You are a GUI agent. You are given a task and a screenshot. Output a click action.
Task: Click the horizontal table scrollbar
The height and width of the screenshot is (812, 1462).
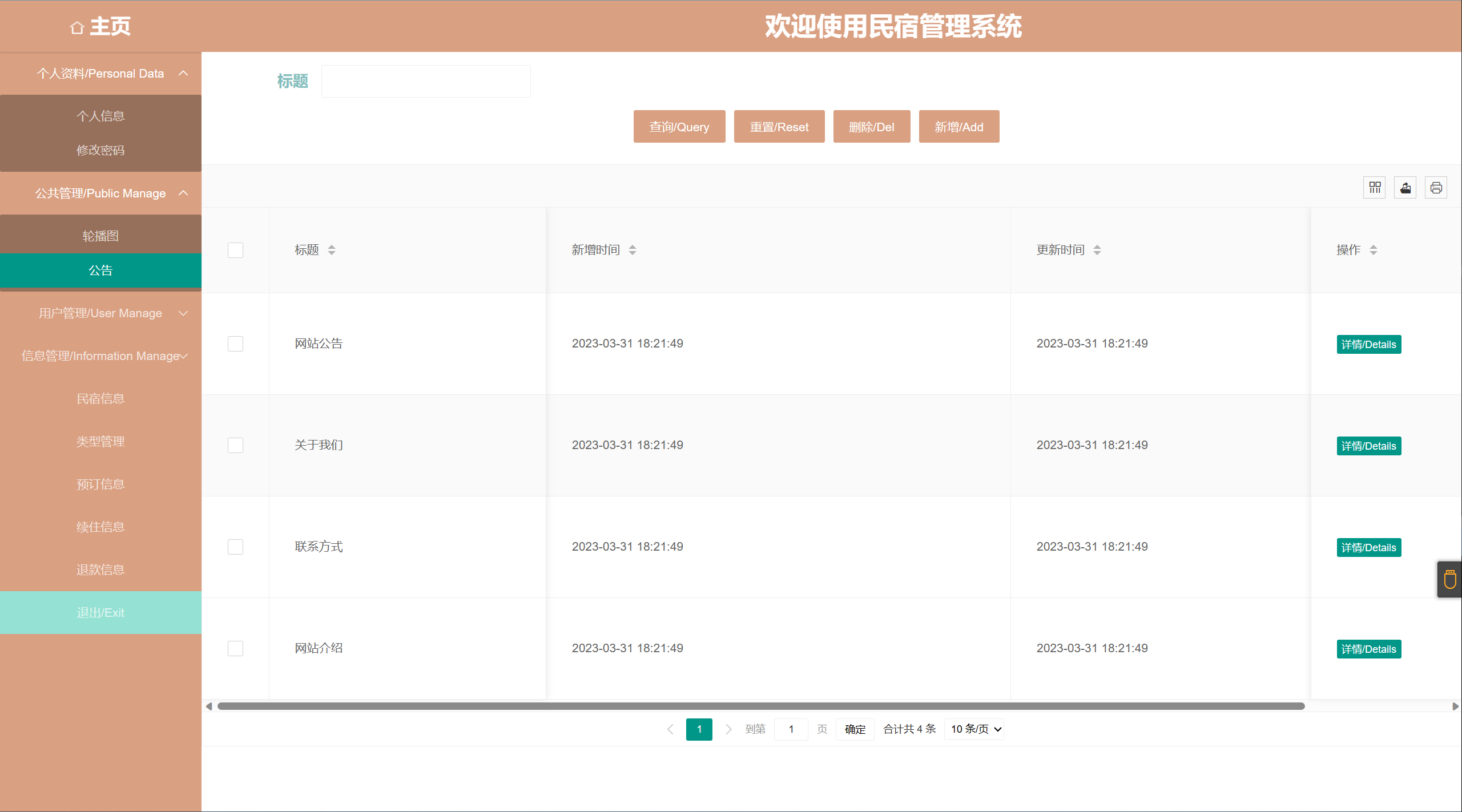tap(761, 706)
